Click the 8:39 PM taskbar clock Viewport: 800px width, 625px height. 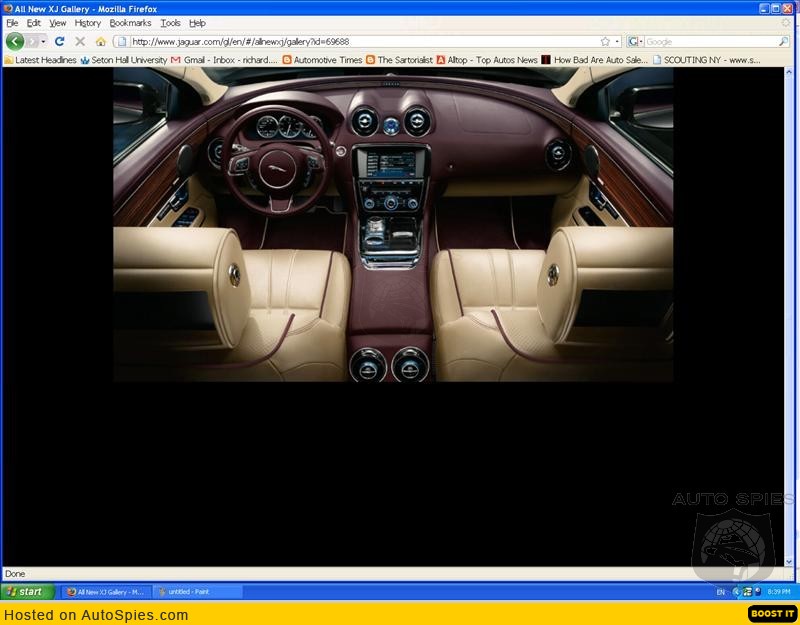click(779, 592)
